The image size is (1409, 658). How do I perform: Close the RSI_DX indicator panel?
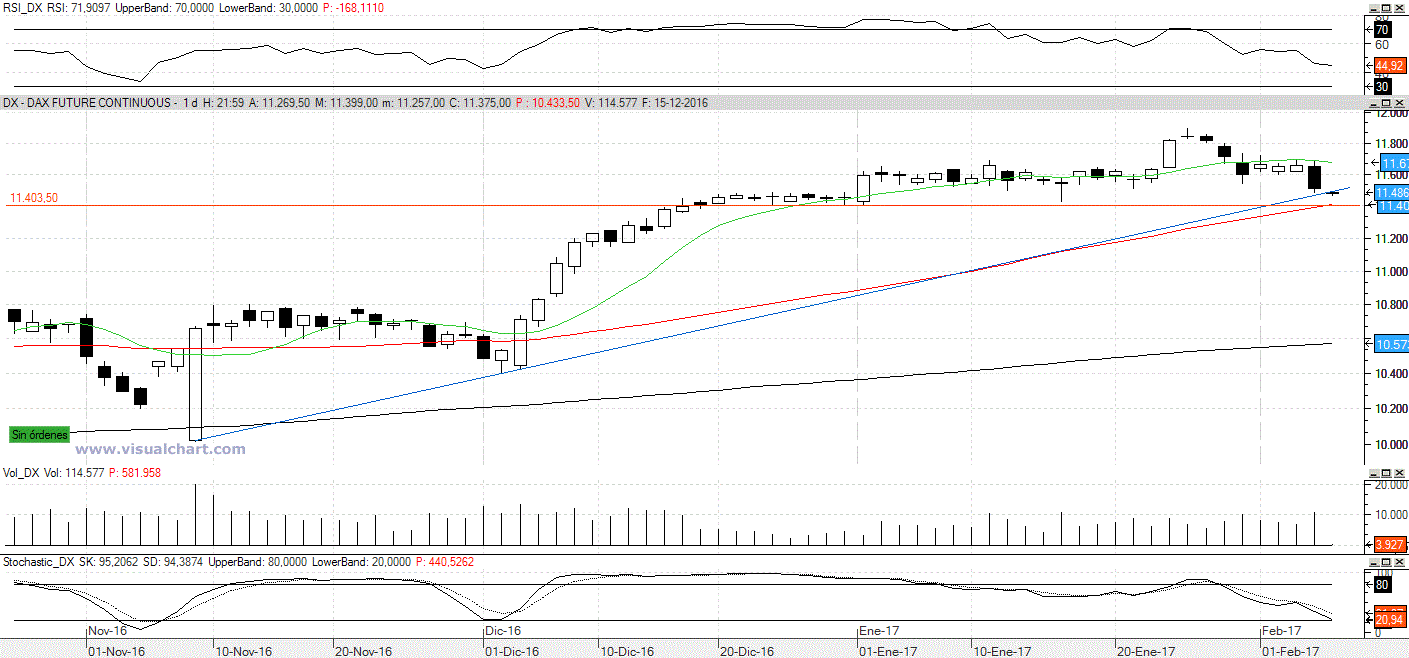(1398, 7)
